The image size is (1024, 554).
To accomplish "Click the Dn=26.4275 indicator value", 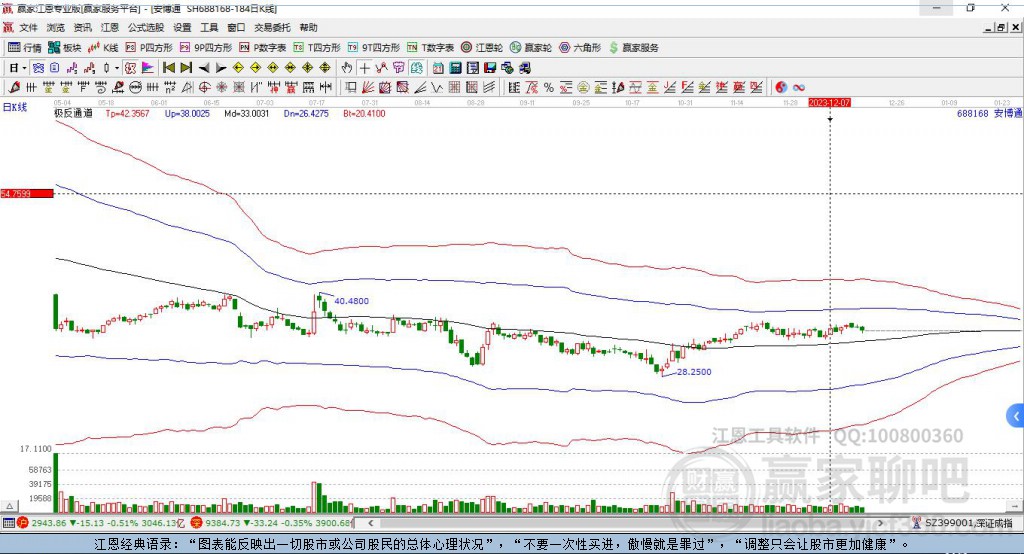I will (x=306, y=113).
